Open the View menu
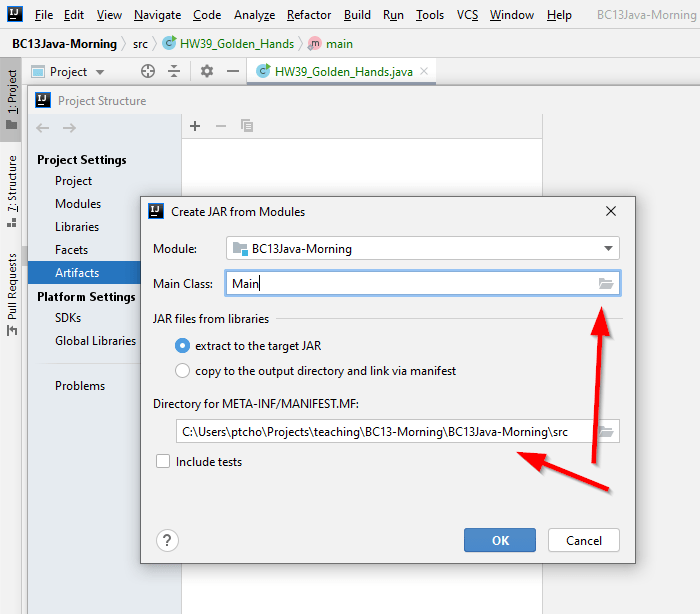The width and height of the screenshot is (700, 614). click(109, 15)
